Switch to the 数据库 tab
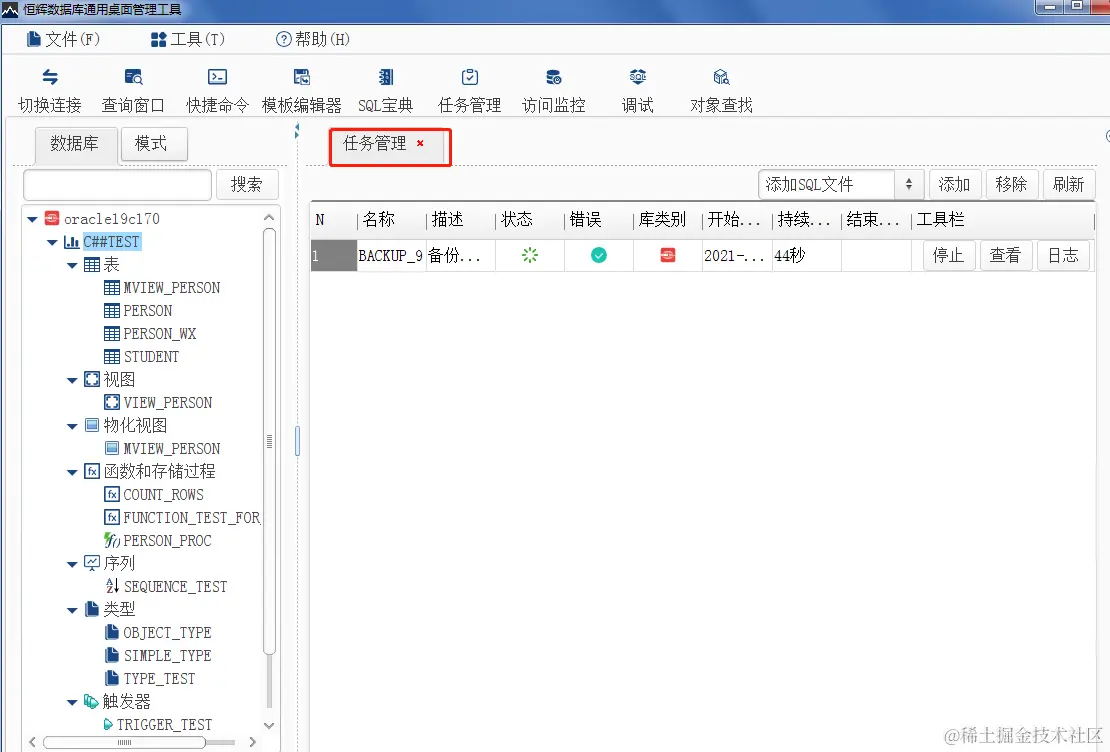 (x=76, y=144)
